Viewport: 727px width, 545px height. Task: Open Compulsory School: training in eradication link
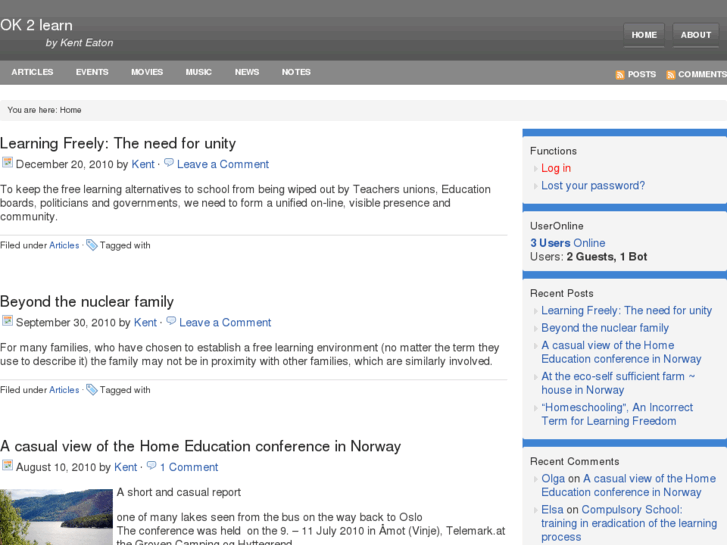tap(629, 523)
